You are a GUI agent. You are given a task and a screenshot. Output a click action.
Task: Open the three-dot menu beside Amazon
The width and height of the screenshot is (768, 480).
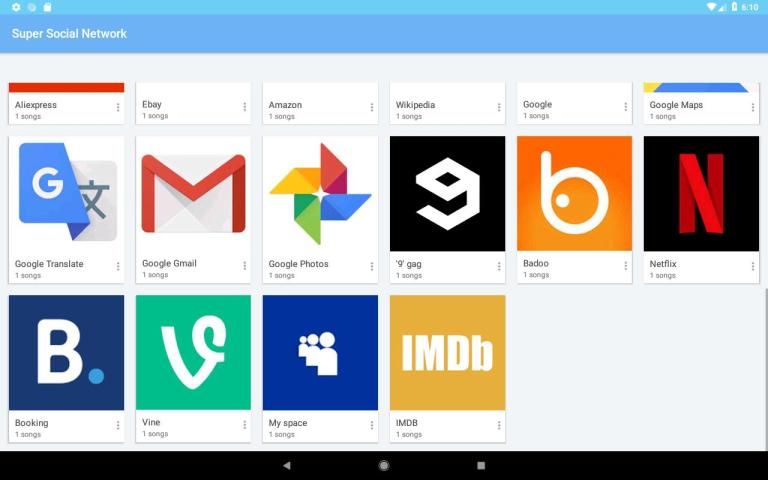(x=372, y=108)
